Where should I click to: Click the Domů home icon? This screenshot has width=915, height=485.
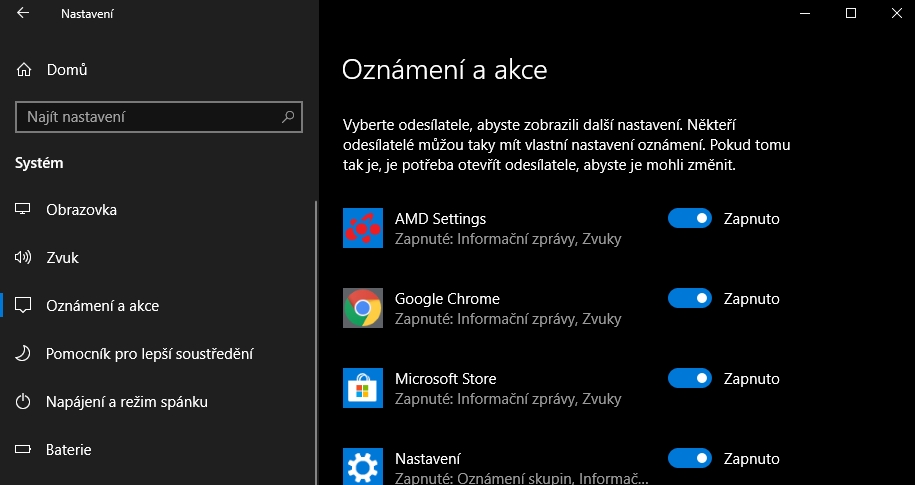(24, 70)
